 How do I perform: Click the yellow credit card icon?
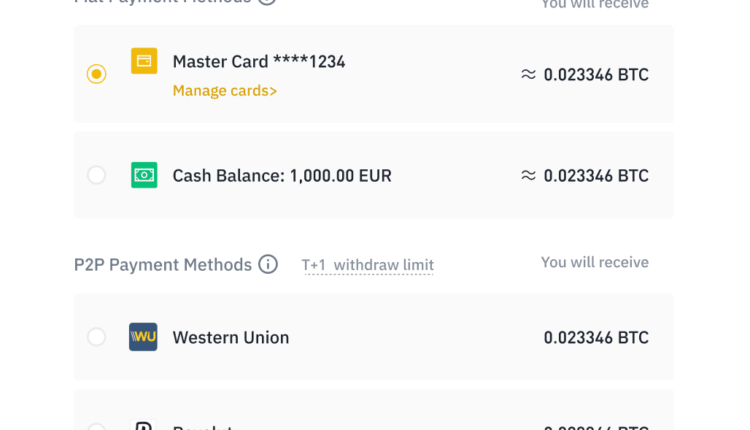(144, 61)
